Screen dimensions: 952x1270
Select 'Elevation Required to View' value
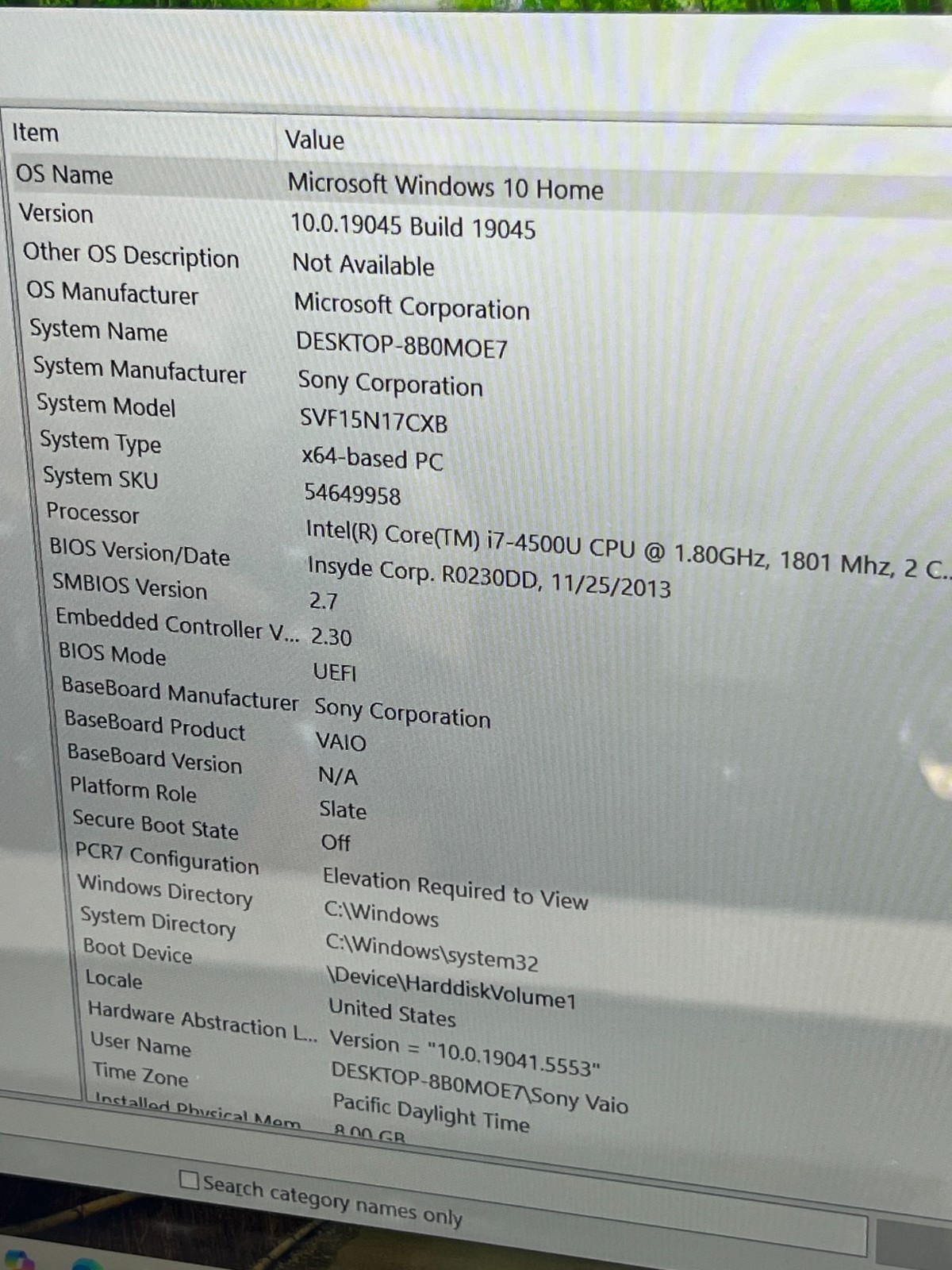[x=455, y=889]
